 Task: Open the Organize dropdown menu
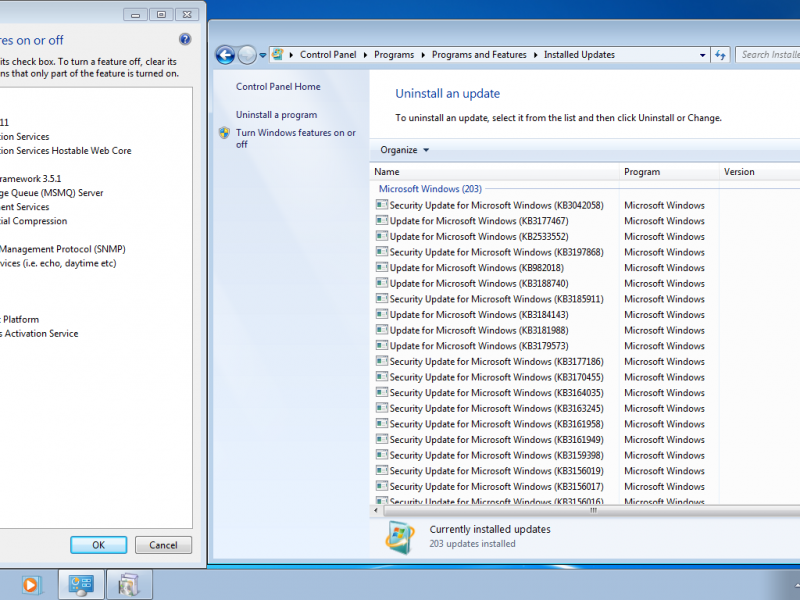click(x=405, y=150)
